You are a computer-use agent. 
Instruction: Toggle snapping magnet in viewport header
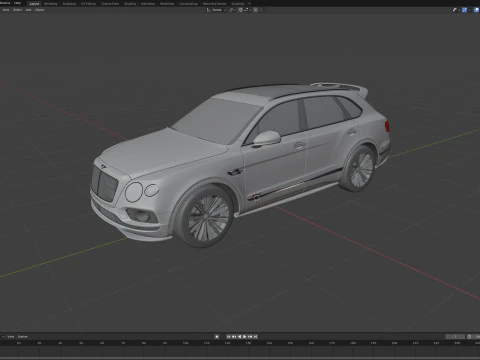(x=240, y=10)
